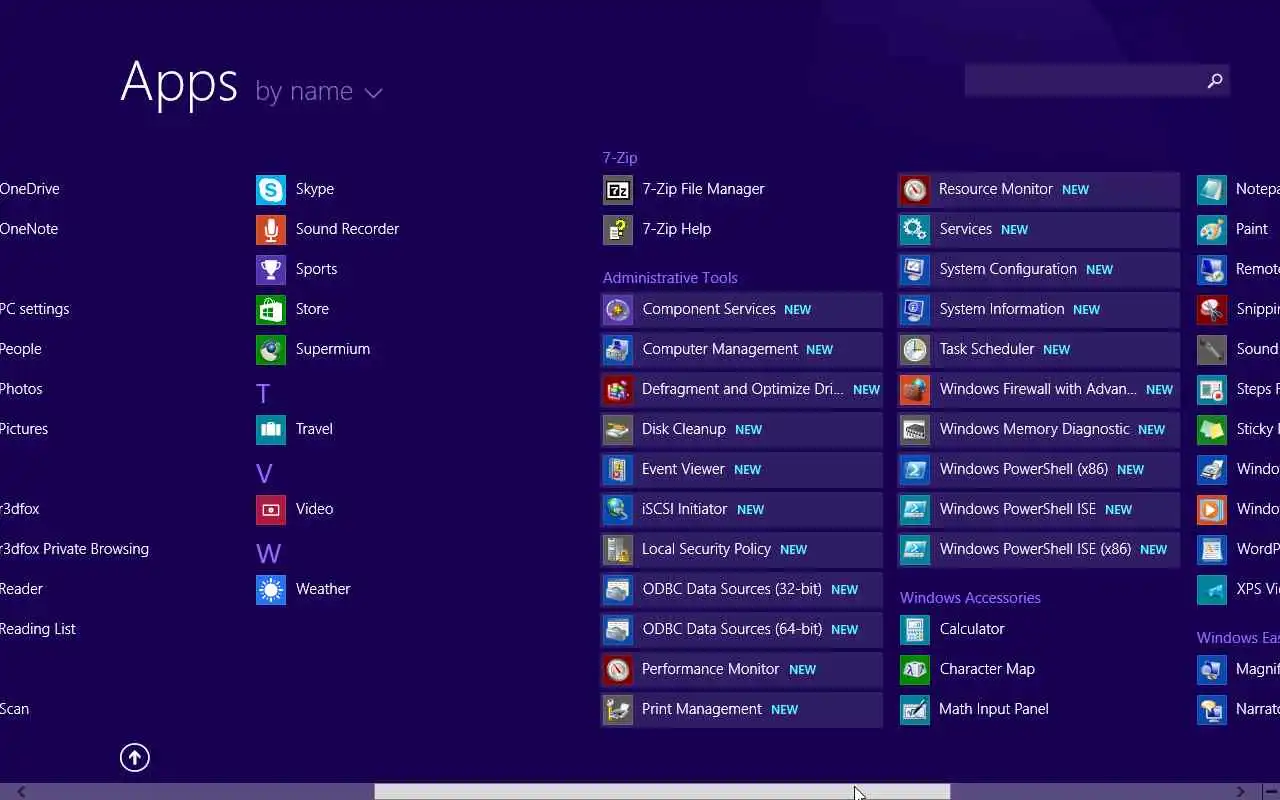Open the Reader app entry
The height and width of the screenshot is (800, 1280).
tap(21, 589)
